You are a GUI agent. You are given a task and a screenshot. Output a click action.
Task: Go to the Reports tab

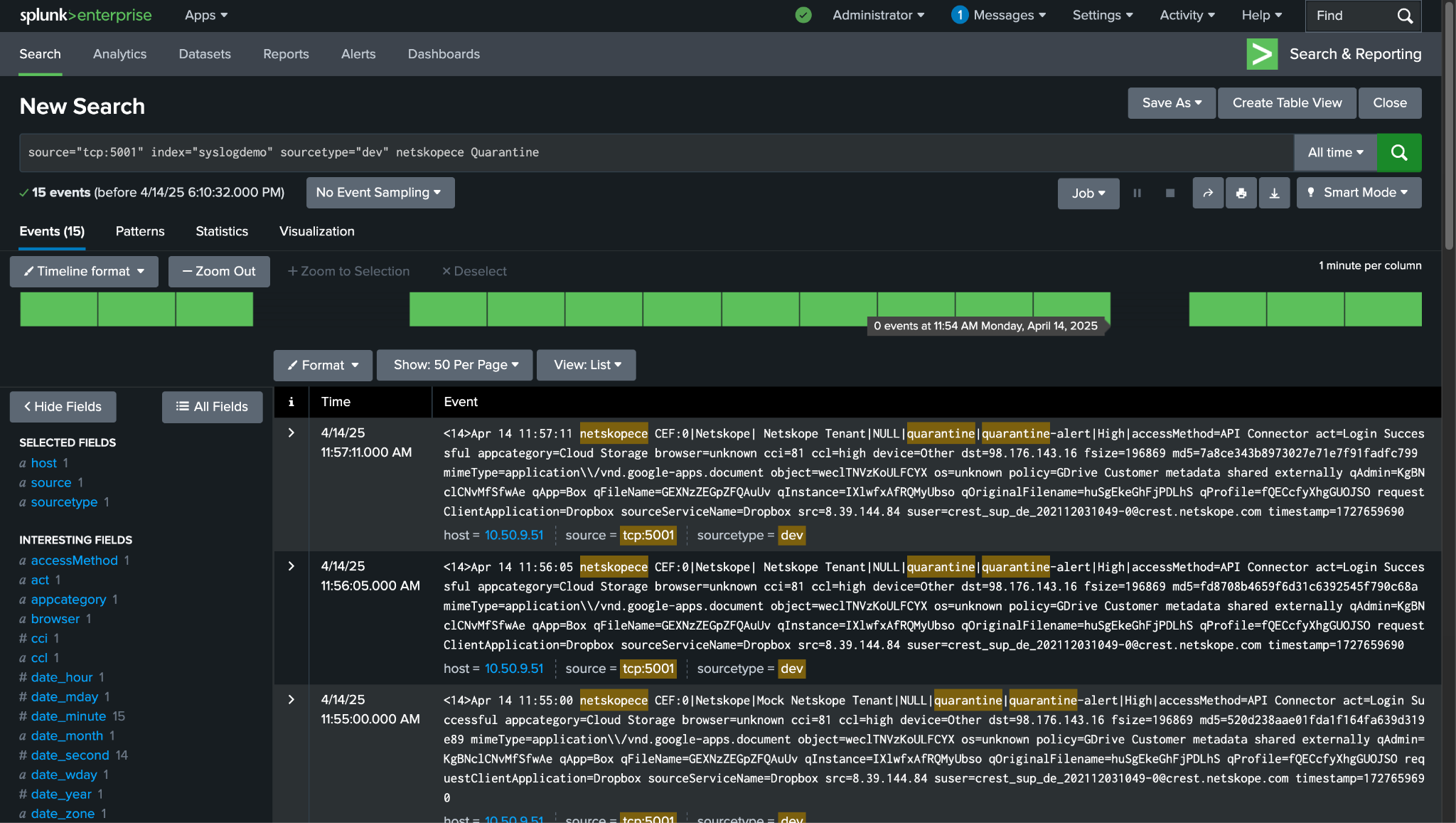click(x=286, y=54)
